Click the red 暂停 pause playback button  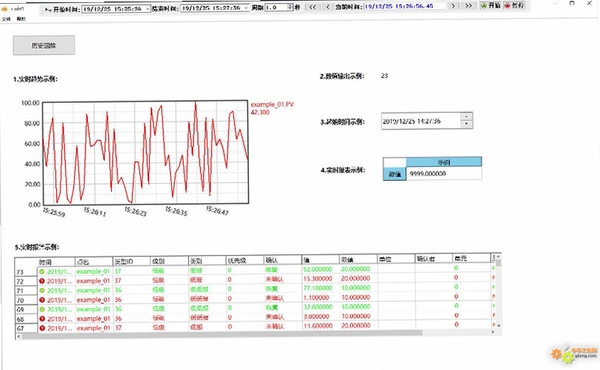[x=515, y=5]
